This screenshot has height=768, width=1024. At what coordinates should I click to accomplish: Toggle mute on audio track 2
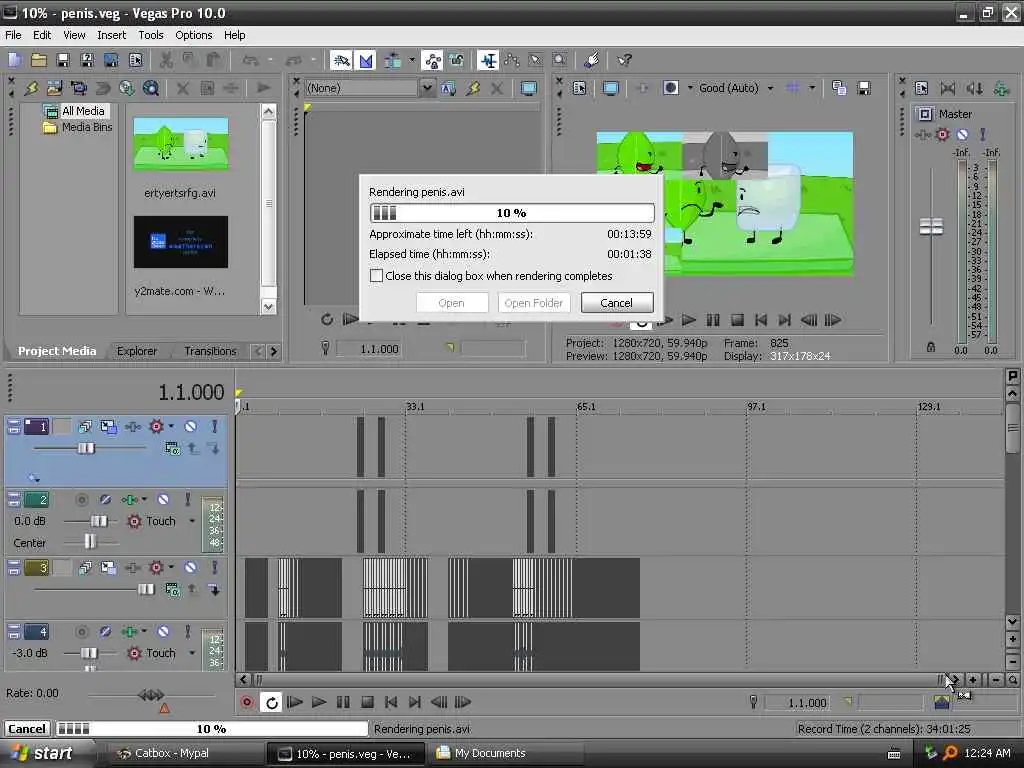163,500
